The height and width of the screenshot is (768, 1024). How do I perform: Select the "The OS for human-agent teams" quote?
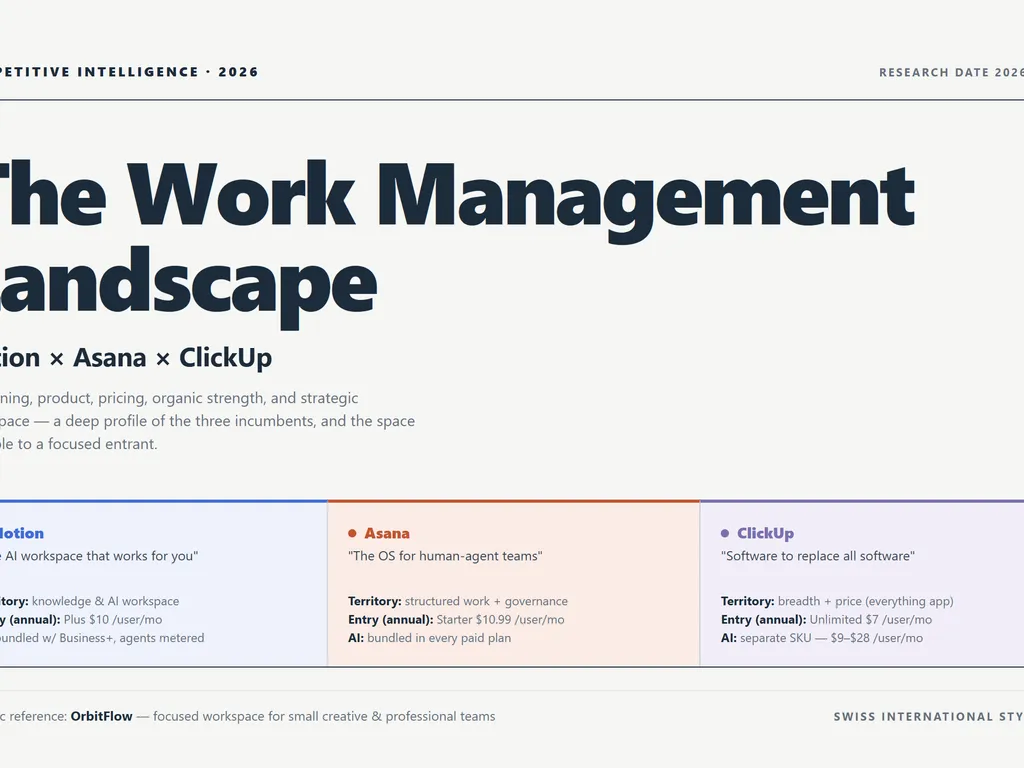(445, 556)
